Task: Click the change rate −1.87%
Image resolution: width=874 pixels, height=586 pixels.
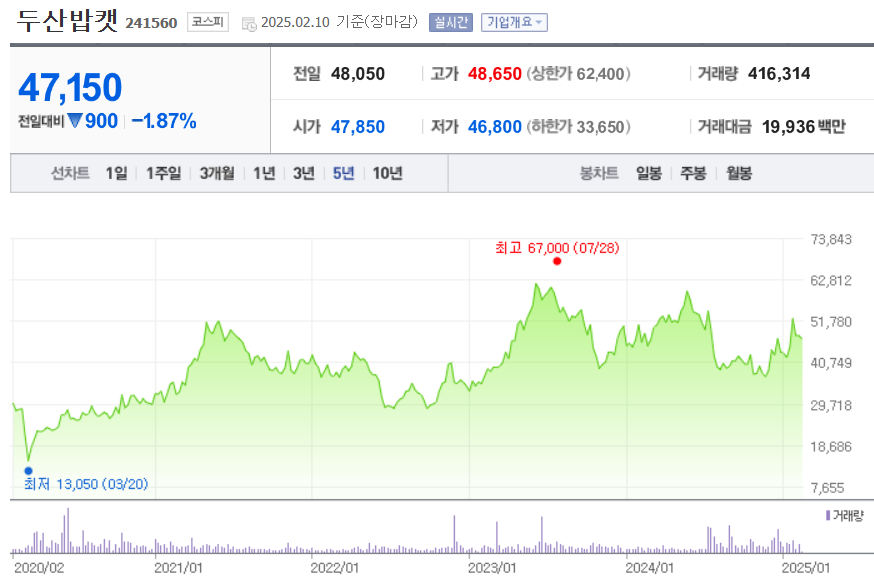Action: tap(164, 121)
